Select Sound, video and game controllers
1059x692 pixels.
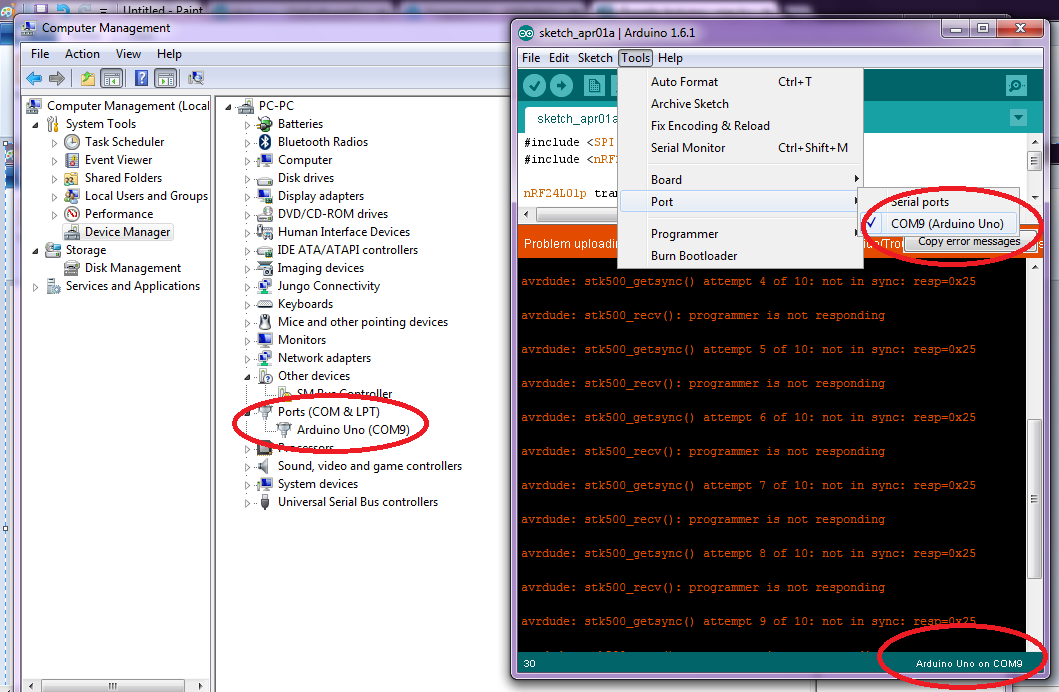click(x=369, y=467)
